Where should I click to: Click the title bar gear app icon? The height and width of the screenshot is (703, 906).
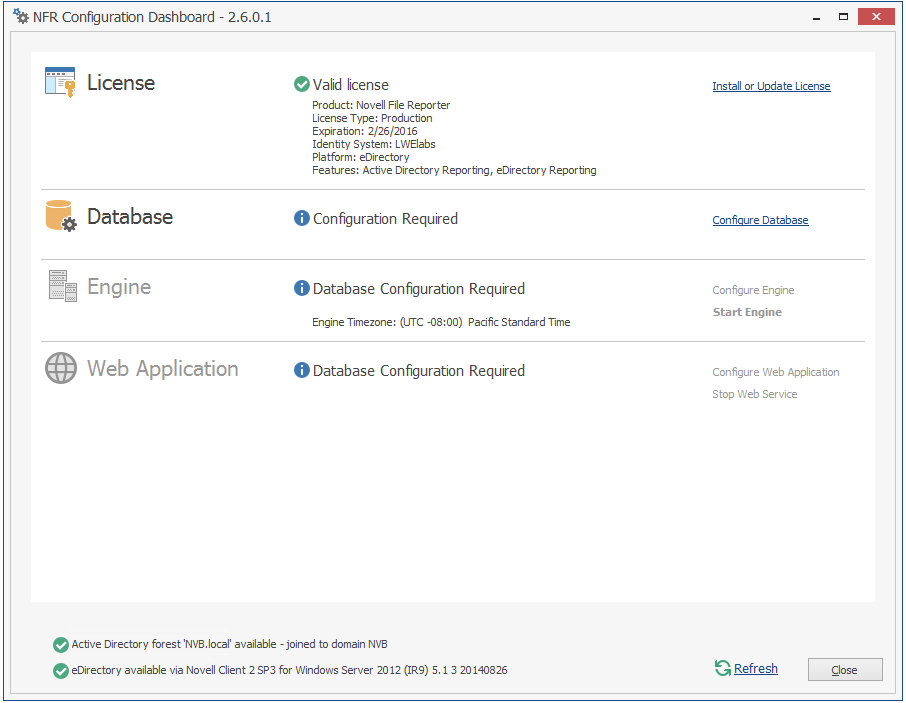tap(20, 16)
